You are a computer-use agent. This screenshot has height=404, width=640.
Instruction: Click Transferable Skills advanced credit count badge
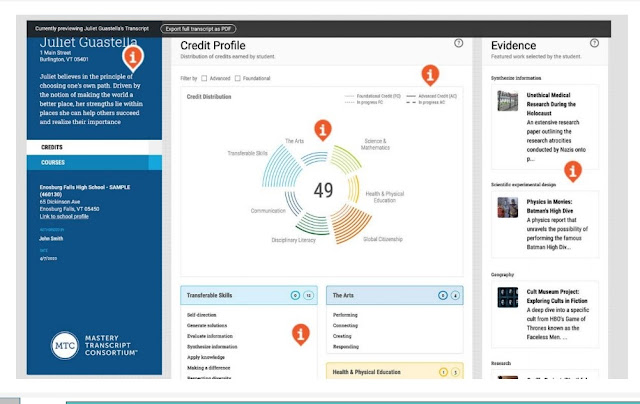(x=295, y=295)
